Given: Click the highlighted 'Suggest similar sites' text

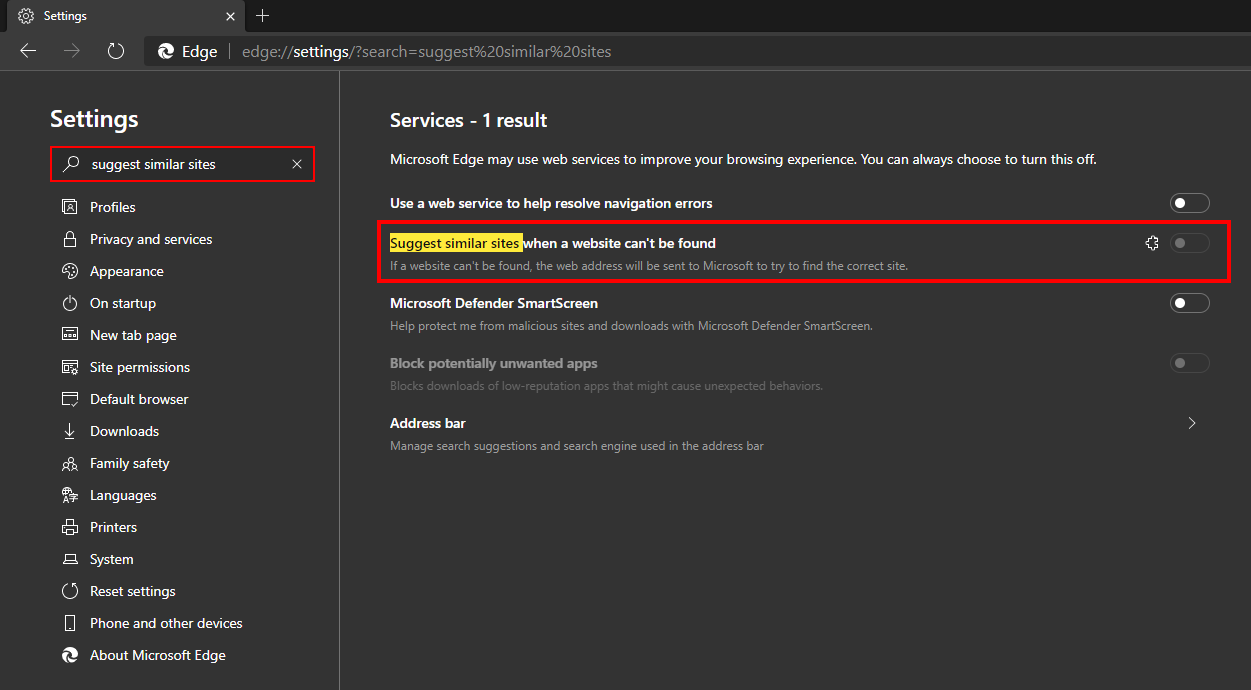Looking at the screenshot, I should coord(456,243).
